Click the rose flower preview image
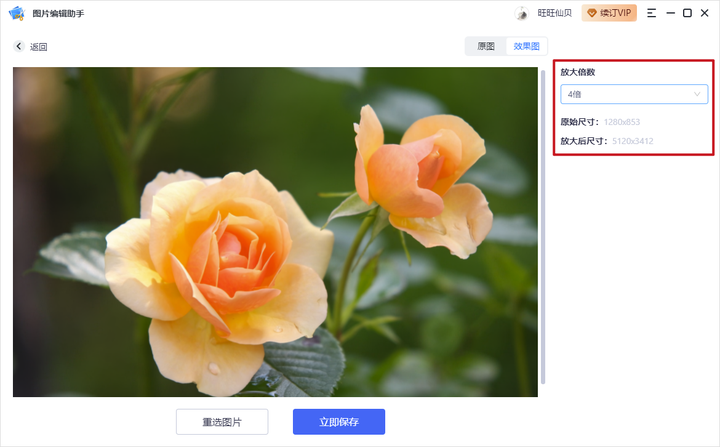Image resolution: width=720 pixels, height=447 pixels. tap(275, 232)
